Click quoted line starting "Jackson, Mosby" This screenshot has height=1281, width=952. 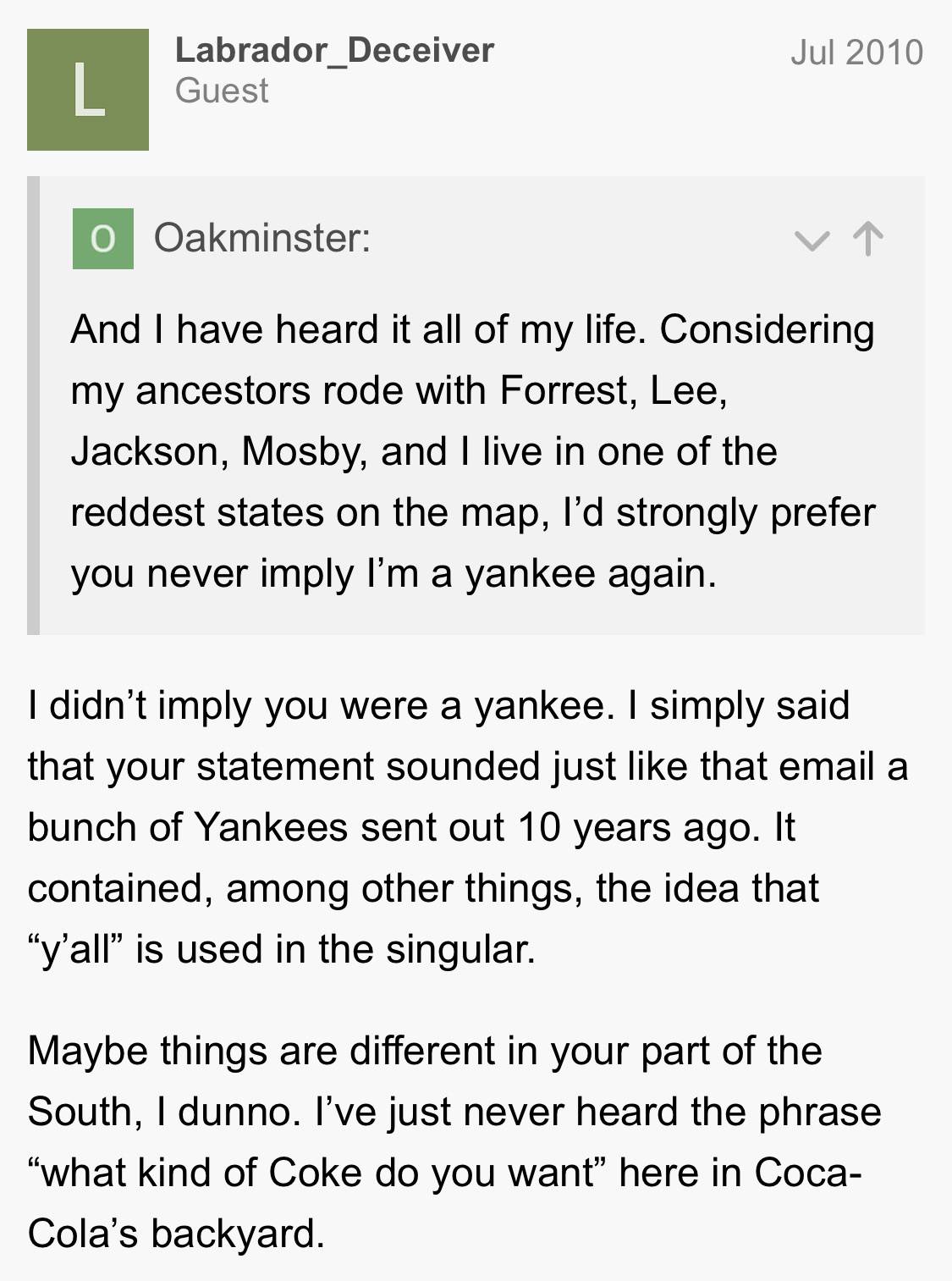[x=424, y=451]
